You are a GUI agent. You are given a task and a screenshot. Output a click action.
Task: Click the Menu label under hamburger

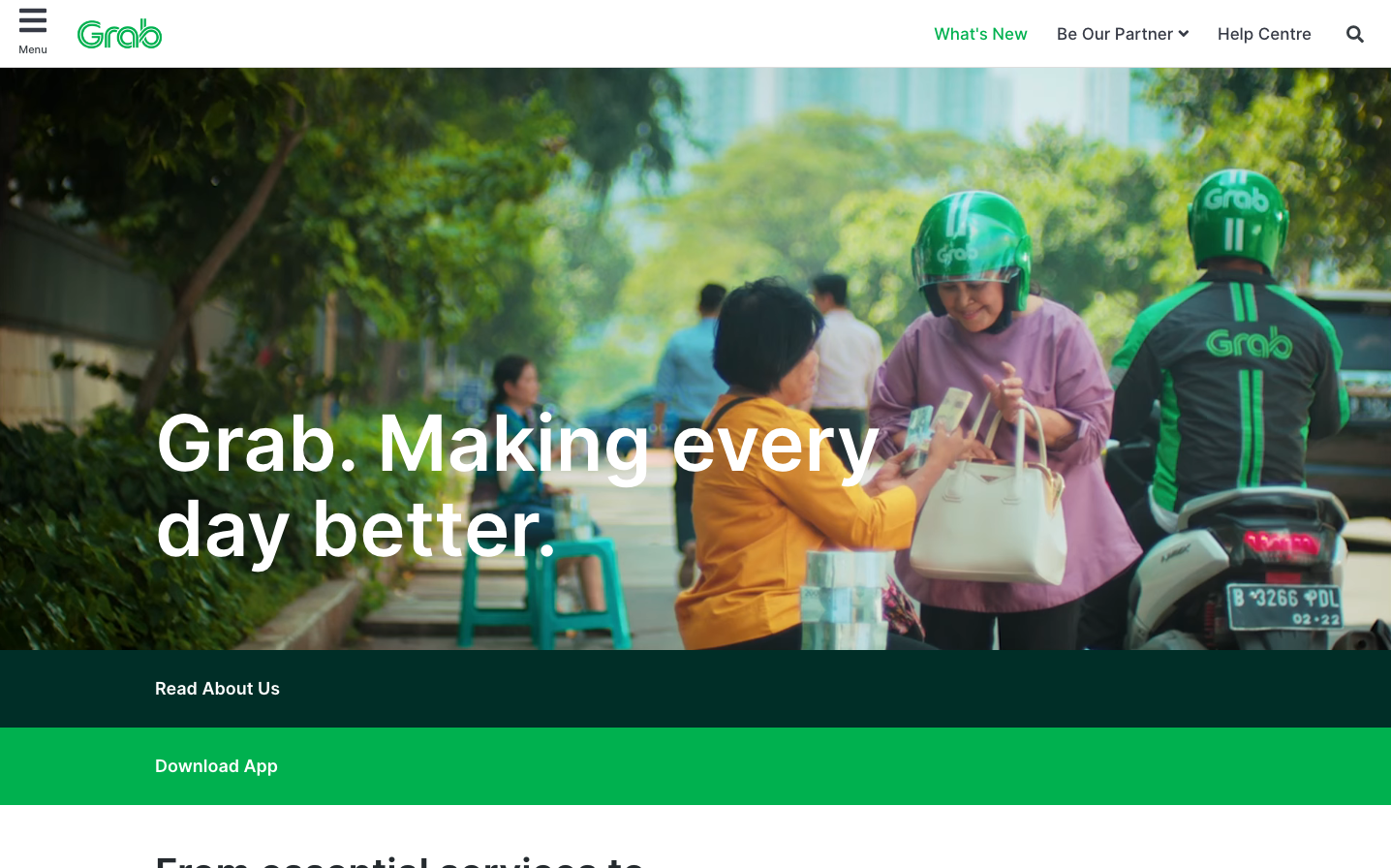[x=33, y=49]
